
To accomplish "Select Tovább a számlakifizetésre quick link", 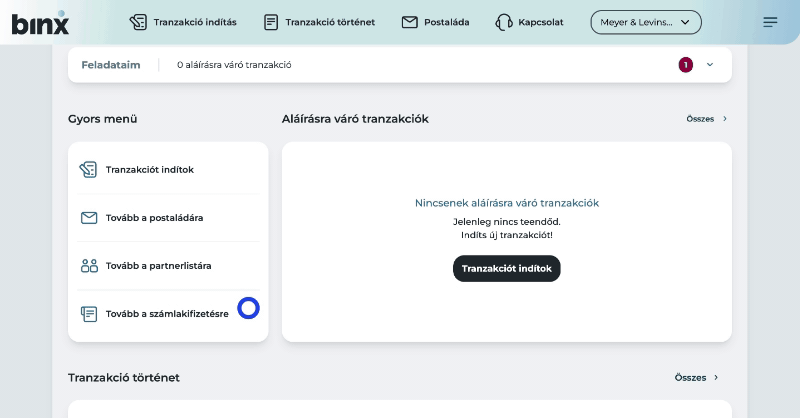I will point(168,314).
